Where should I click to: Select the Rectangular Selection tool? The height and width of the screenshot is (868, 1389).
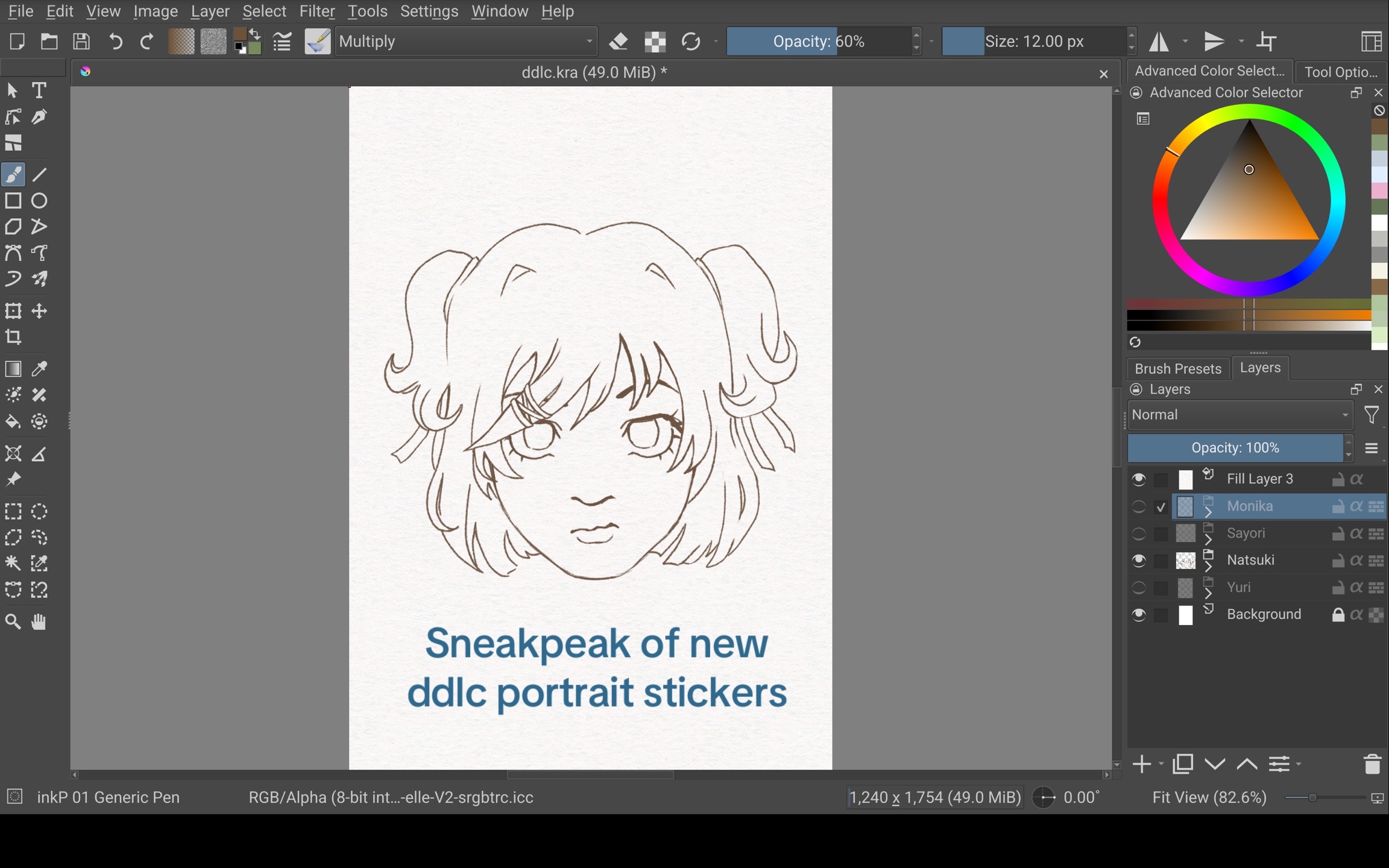(13, 512)
